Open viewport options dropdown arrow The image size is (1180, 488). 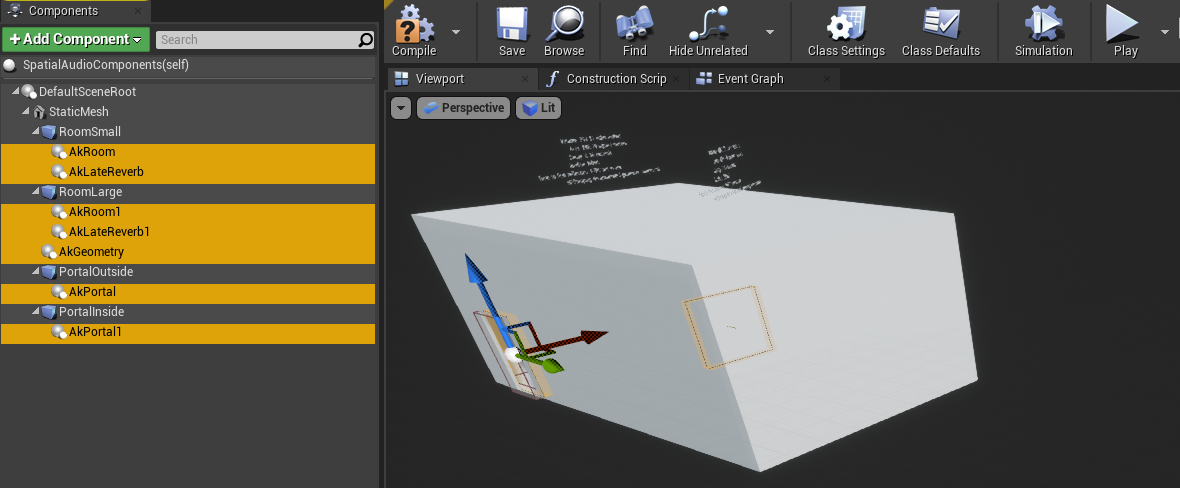[x=401, y=108]
